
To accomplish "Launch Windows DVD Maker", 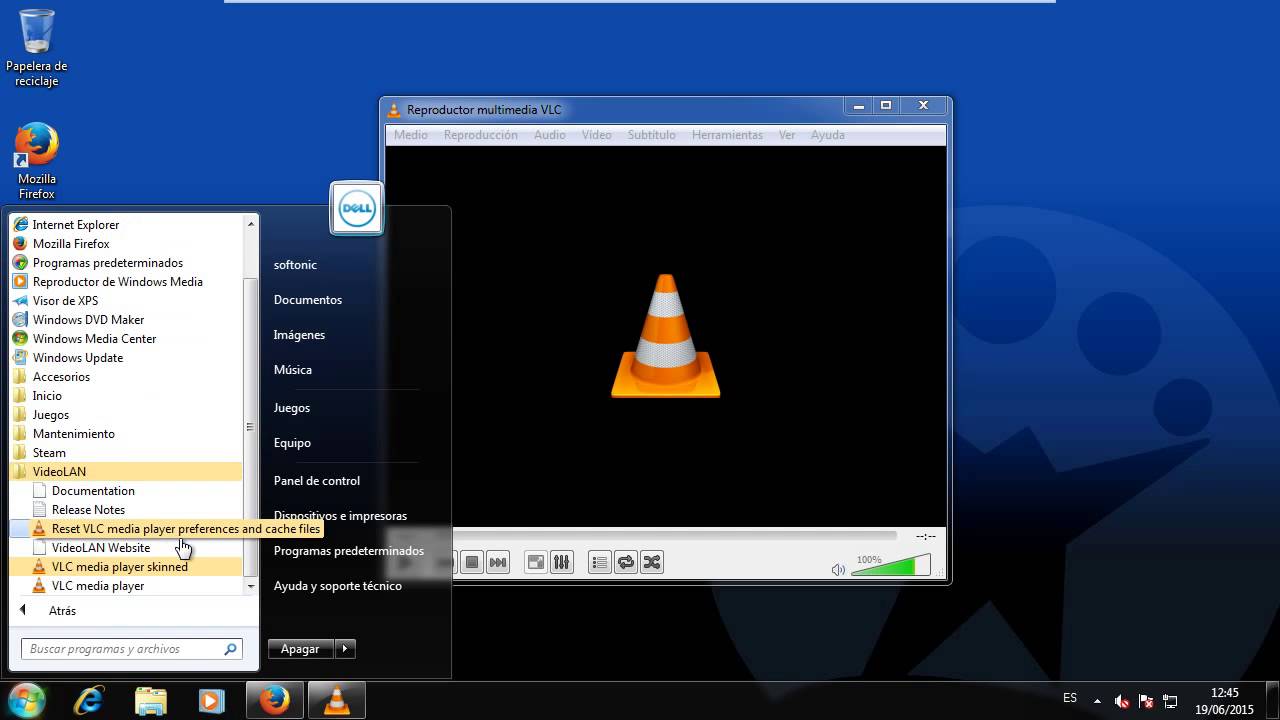I will point(126,320).
